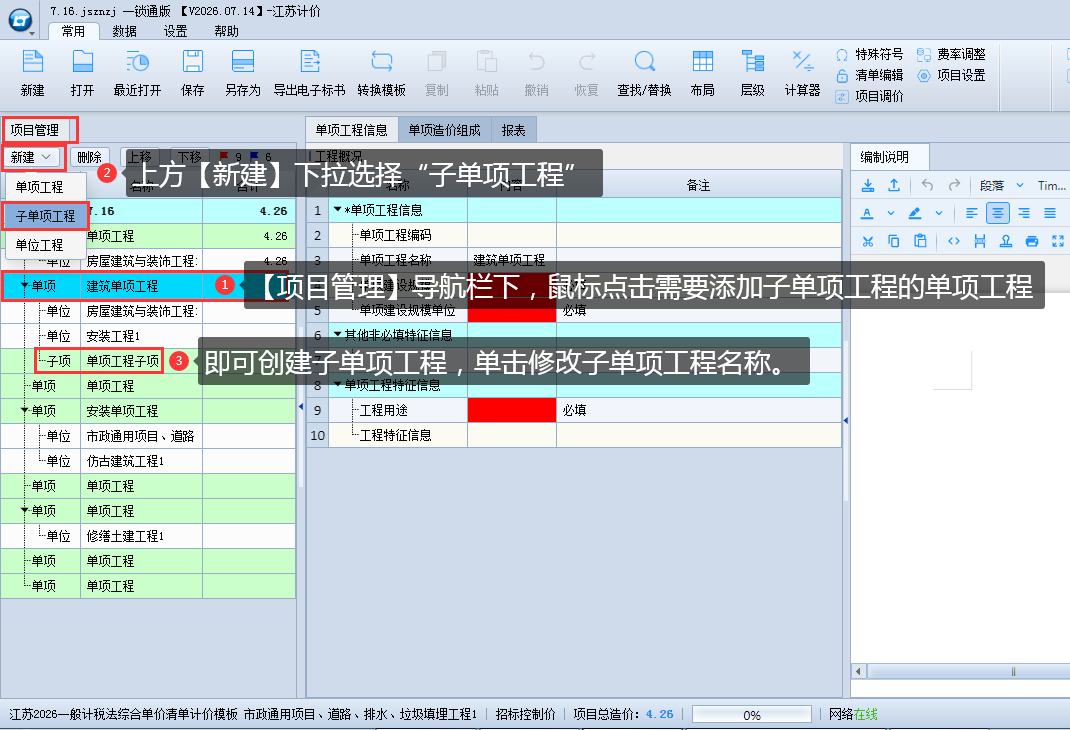Click the 费率调整 rate adjustment item

951,54
